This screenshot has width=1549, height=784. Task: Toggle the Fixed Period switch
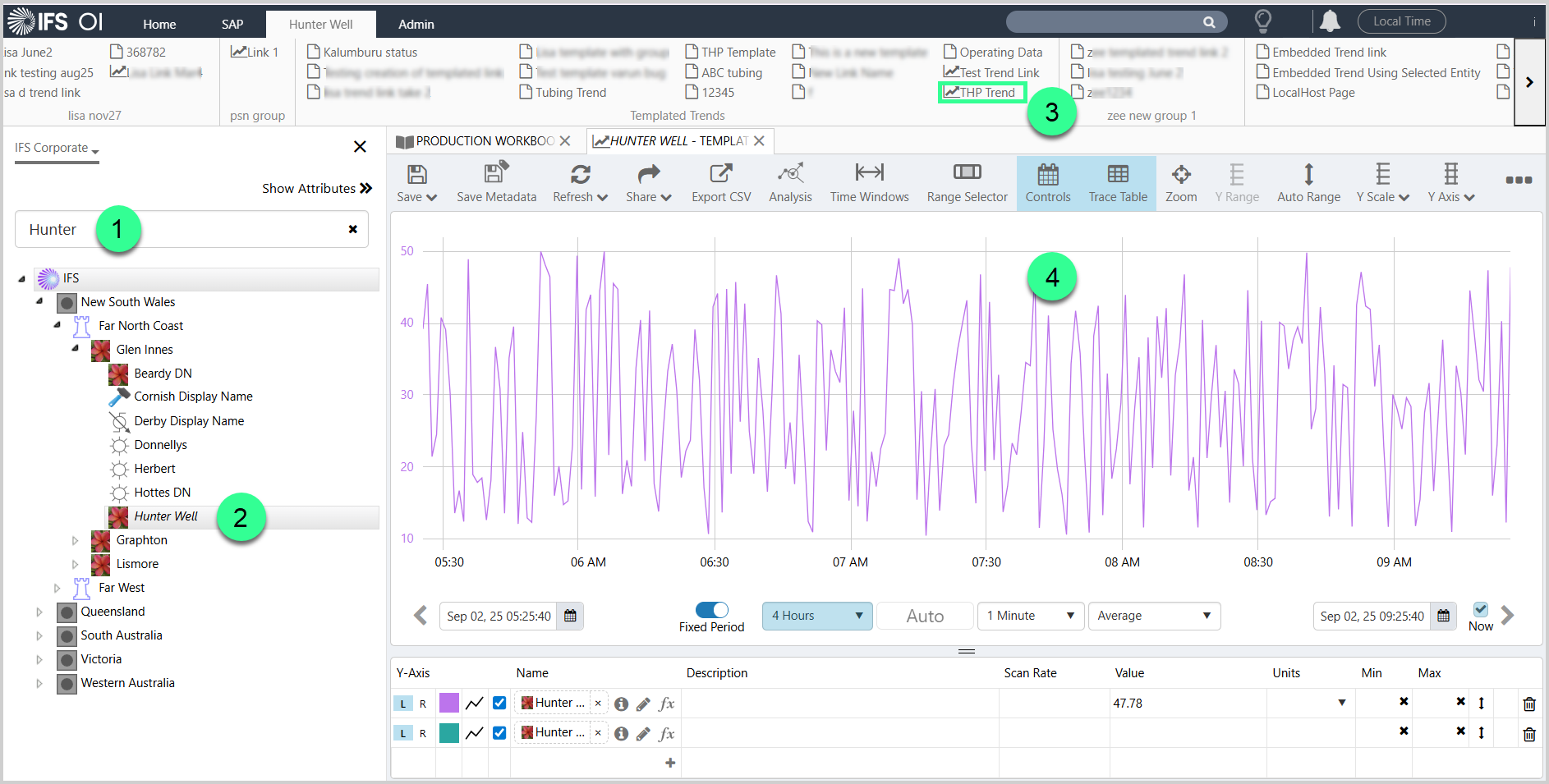point(711,610)
